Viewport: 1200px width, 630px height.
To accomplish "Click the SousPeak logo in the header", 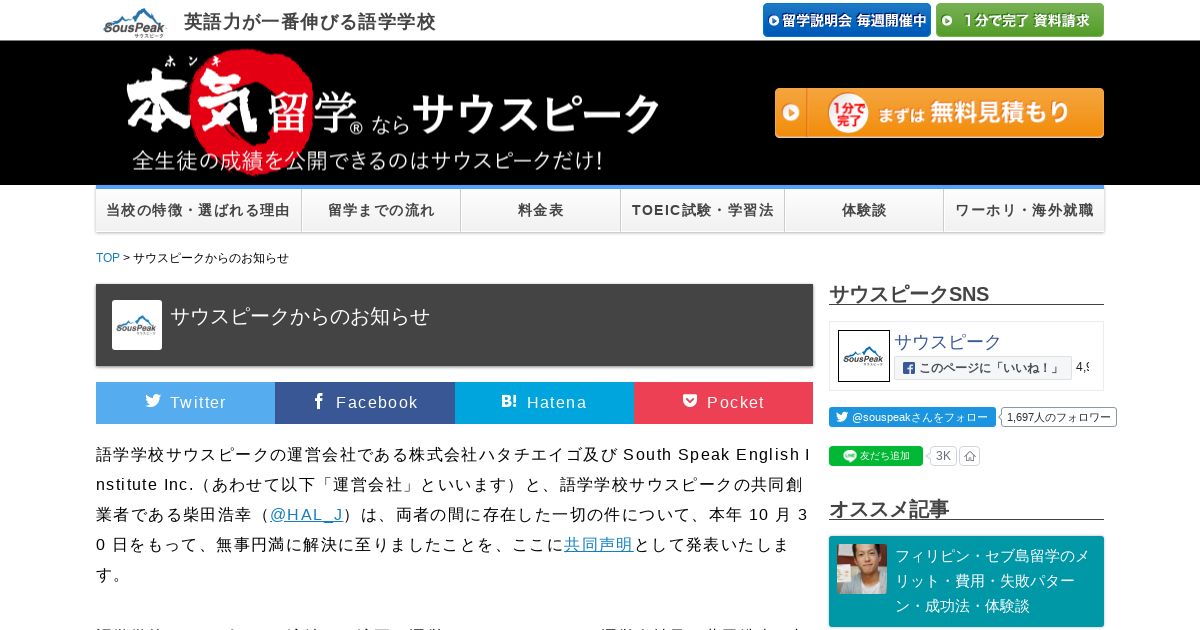I will click(134, 22).
